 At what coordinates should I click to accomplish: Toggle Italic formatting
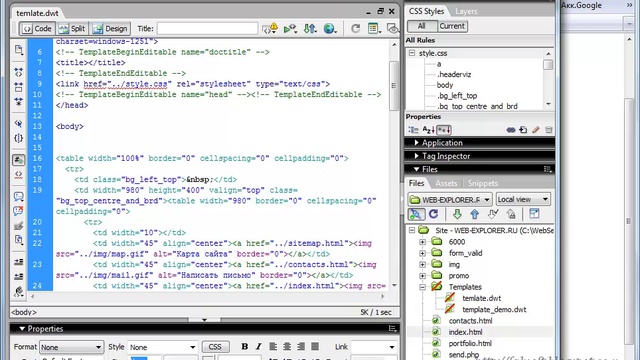258,347
